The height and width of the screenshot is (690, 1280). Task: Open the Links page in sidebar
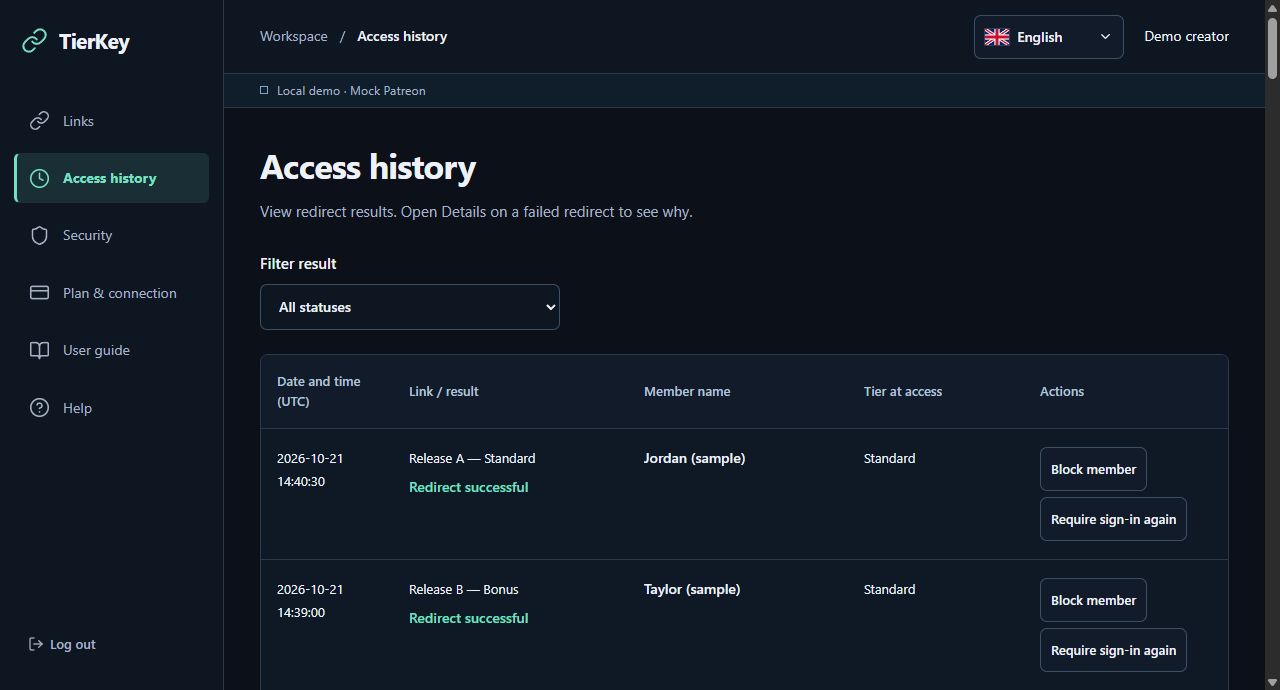(x=112, y=121)
